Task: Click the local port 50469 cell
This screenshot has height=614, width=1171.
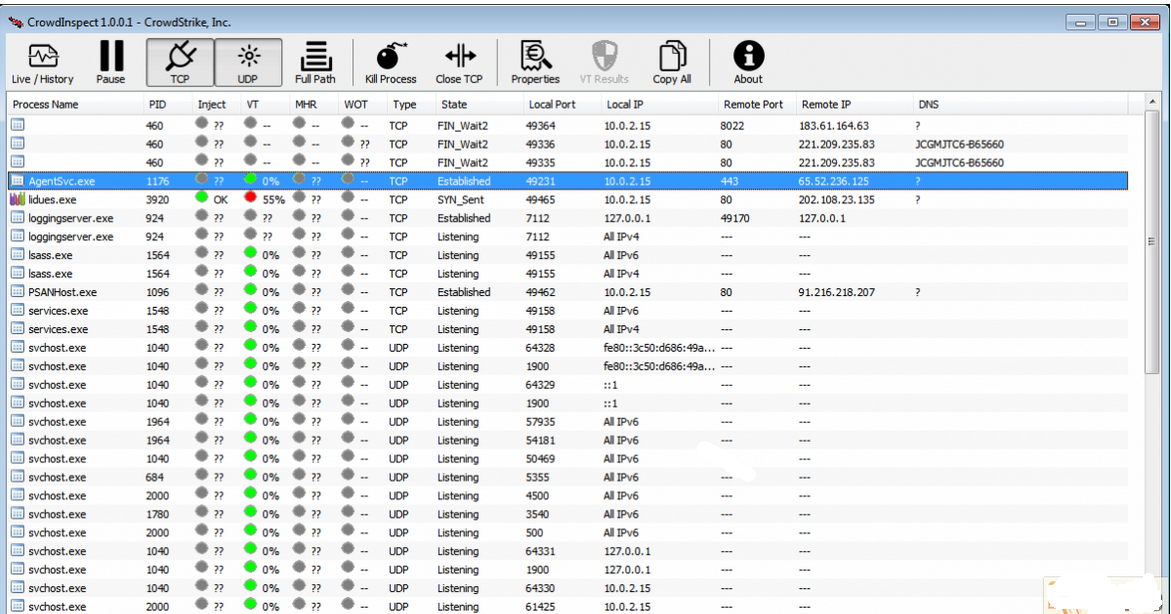Action: (x=541, y=459)
